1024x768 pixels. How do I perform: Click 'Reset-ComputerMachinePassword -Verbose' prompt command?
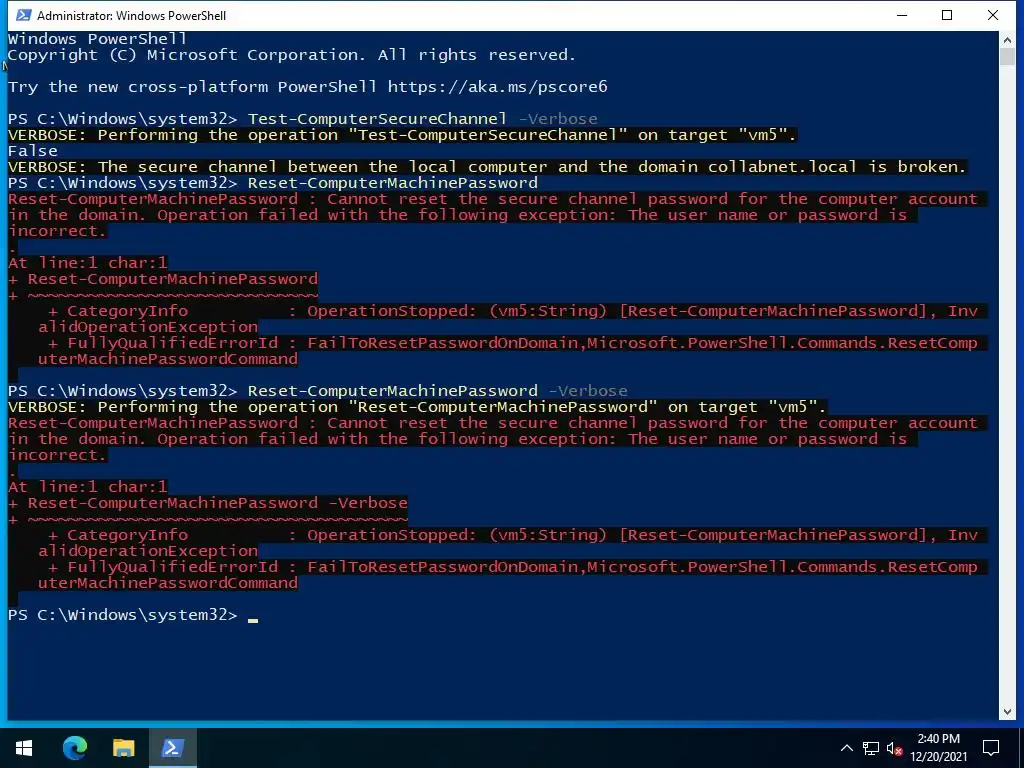[438, 391]
